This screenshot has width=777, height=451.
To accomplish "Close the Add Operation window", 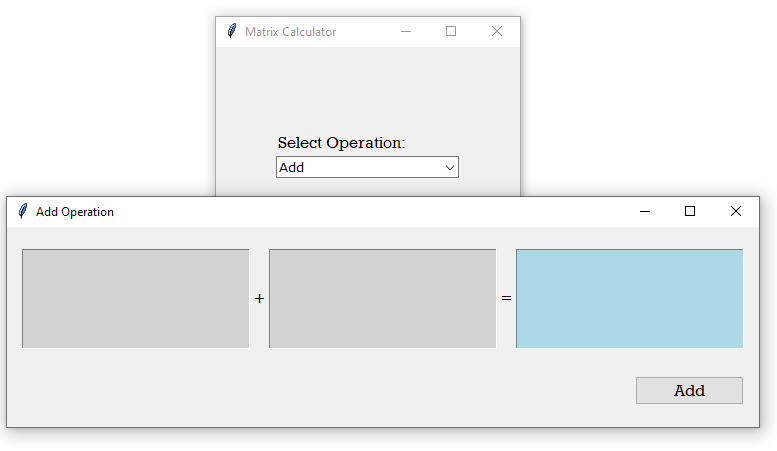I will coord(736,212).
